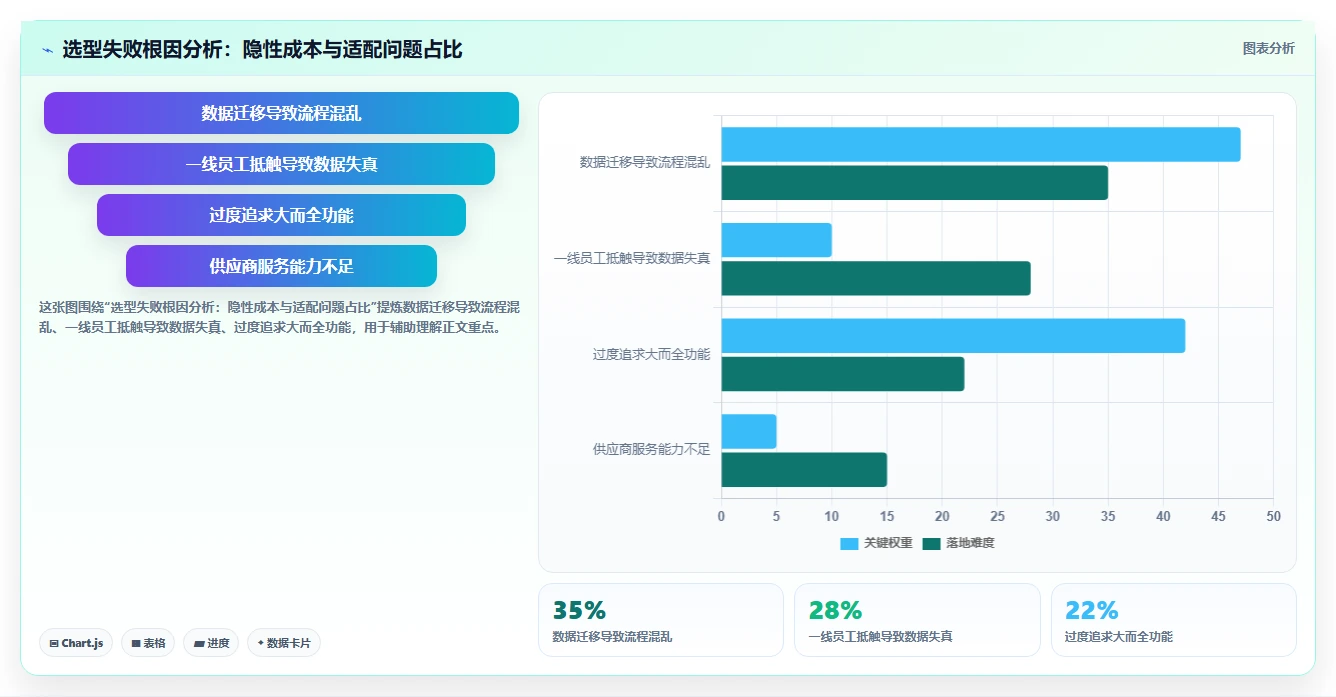This screenshot has height=697, width=1336.
Task: Click the 数据卡片 tag chip
Action: (284, 643)
